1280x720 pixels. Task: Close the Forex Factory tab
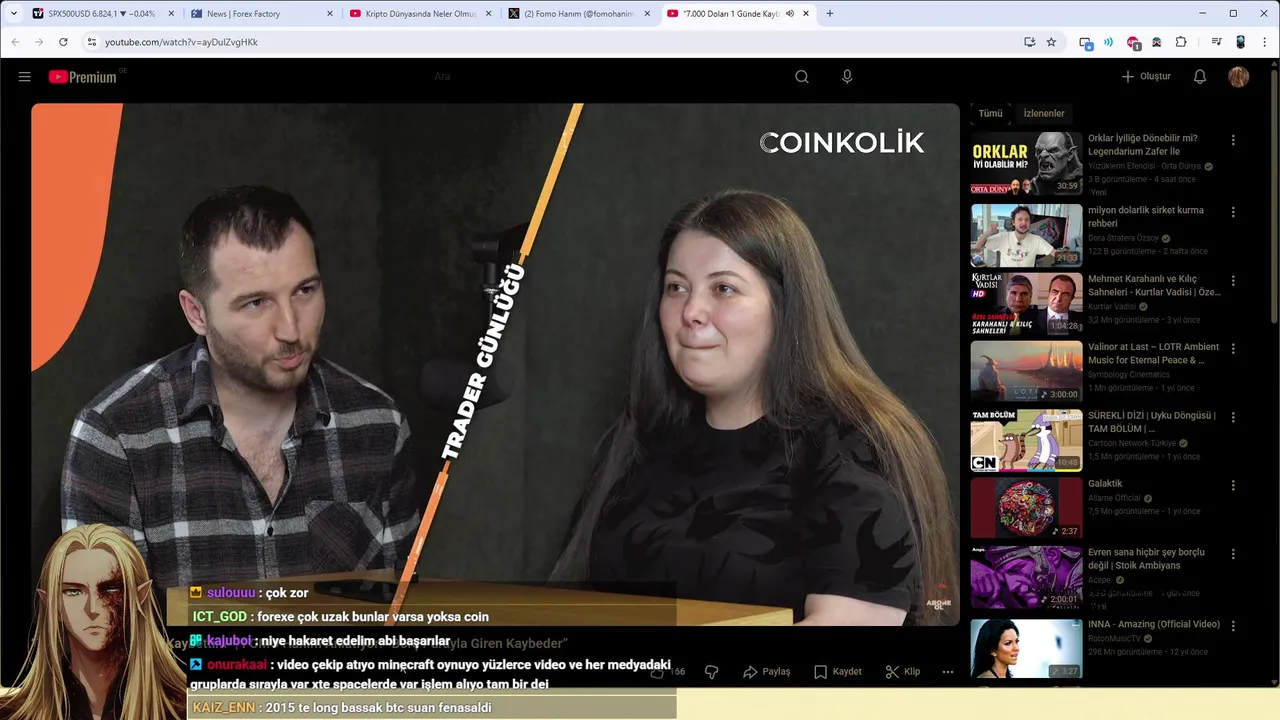click(329, 14)
